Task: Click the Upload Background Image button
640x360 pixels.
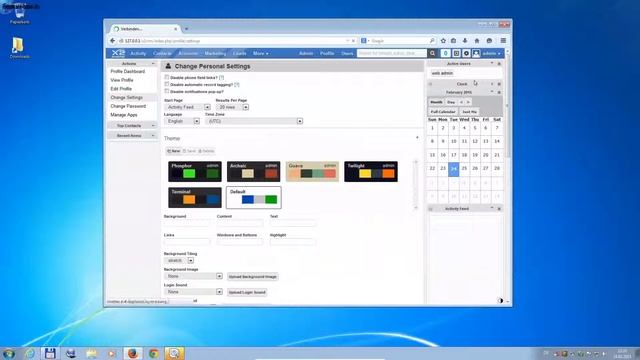Action: 253,277
